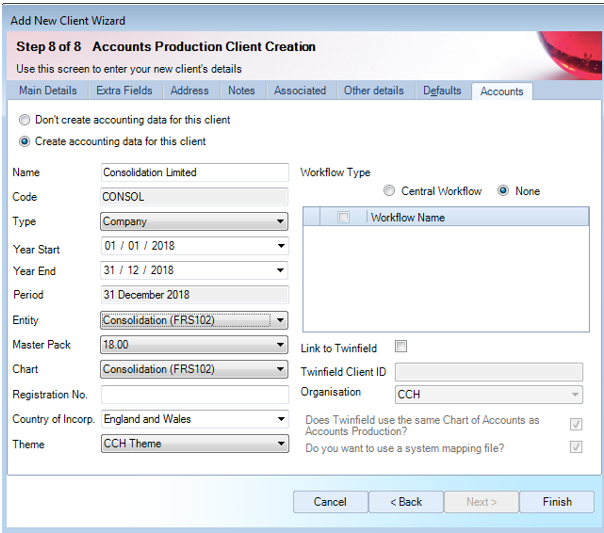Click Finish to complete the wizard
604x533 pixels.
pos(557,502)
